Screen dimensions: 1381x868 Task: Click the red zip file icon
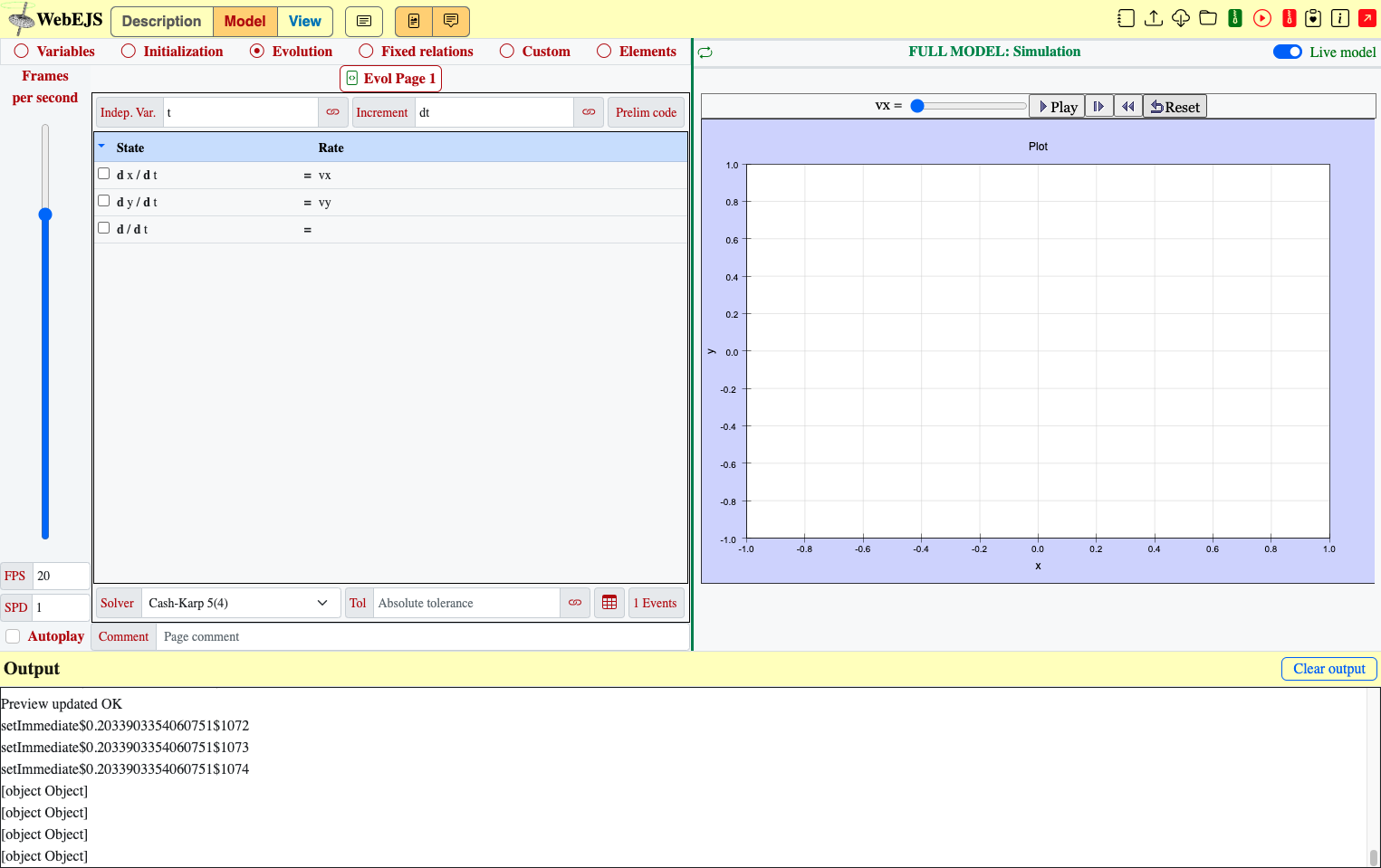[1290, 18]
